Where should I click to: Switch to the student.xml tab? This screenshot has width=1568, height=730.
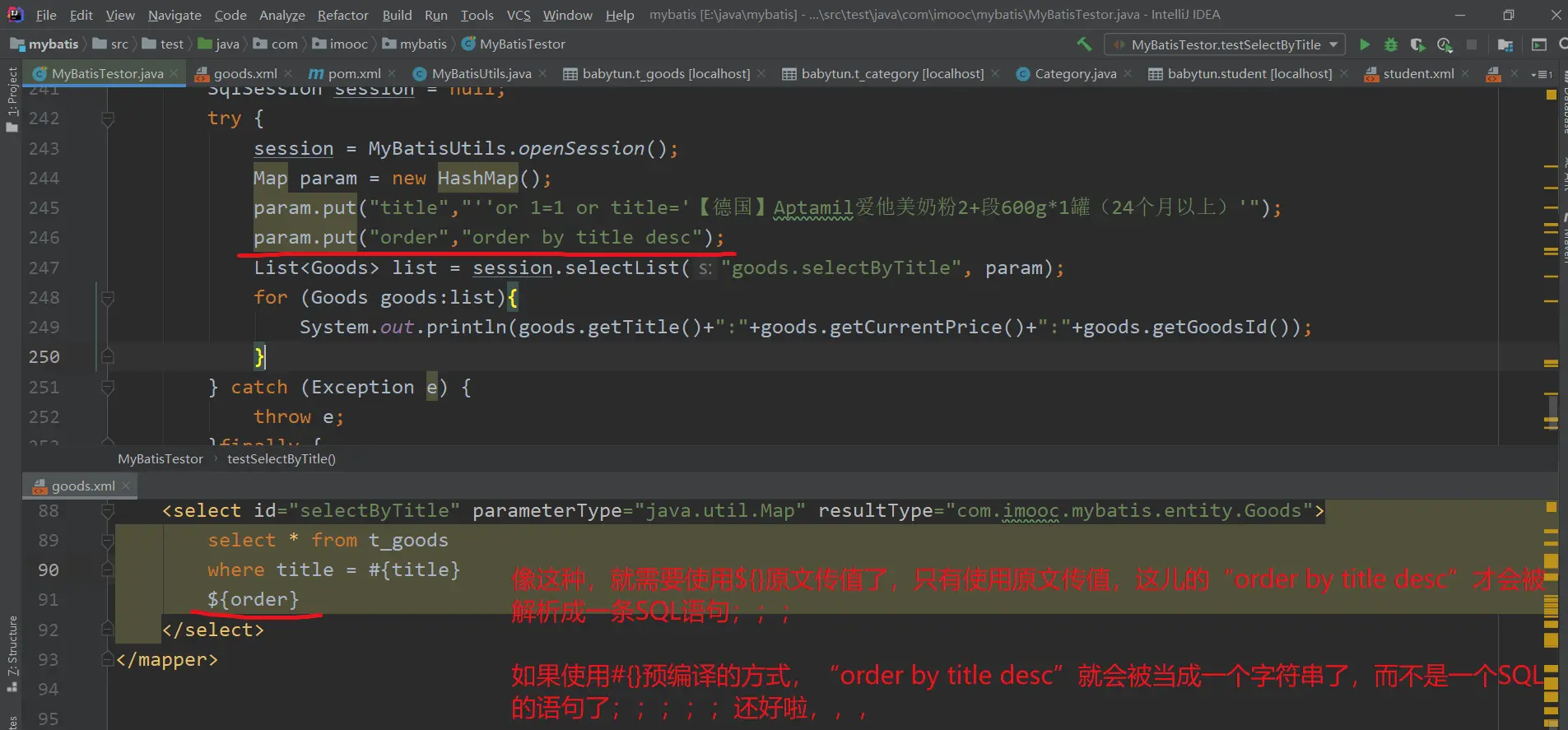coord(1418,73)
